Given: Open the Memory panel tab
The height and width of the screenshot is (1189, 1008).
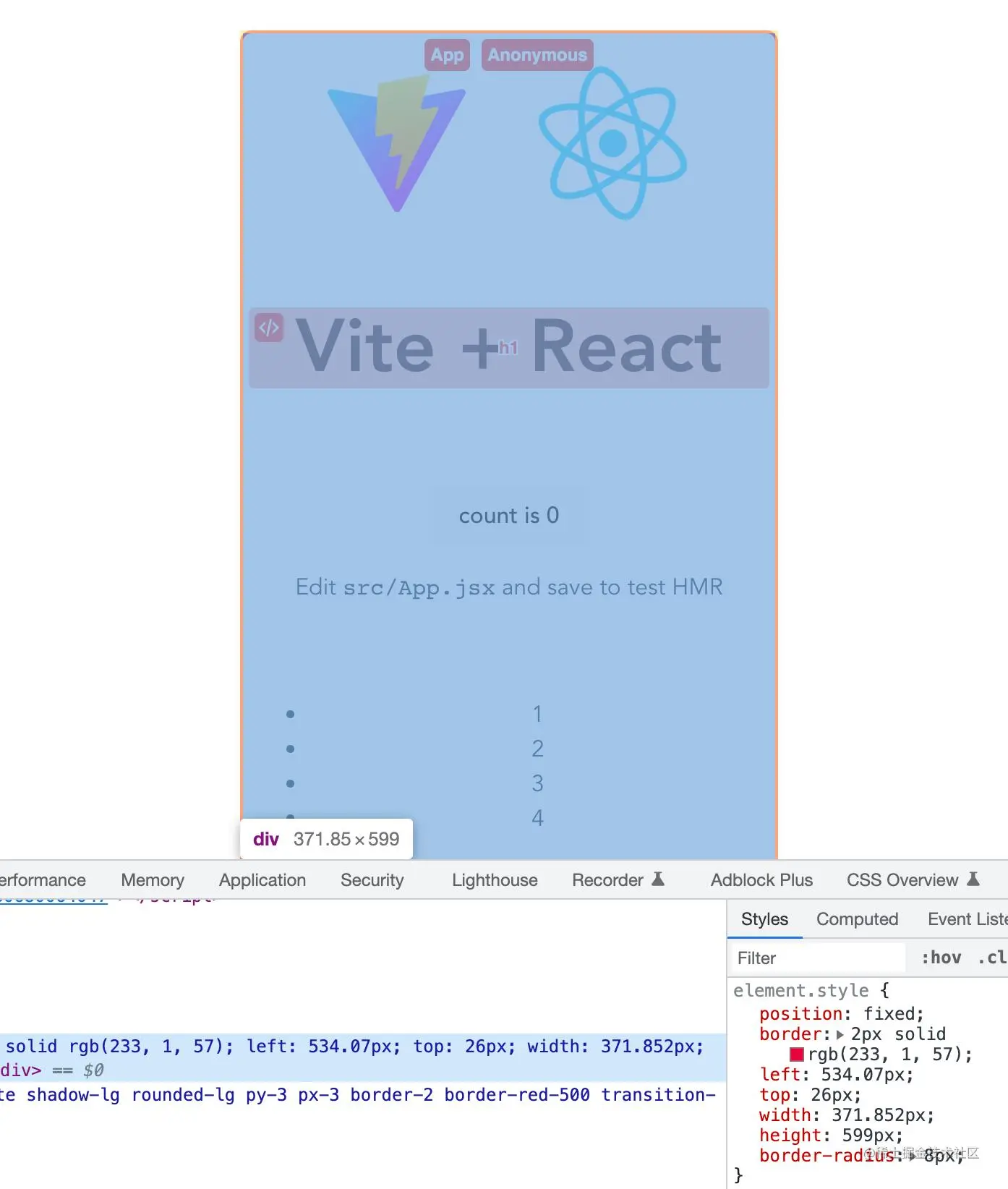Looking at the screenshot, I should (x=153, y=880).
